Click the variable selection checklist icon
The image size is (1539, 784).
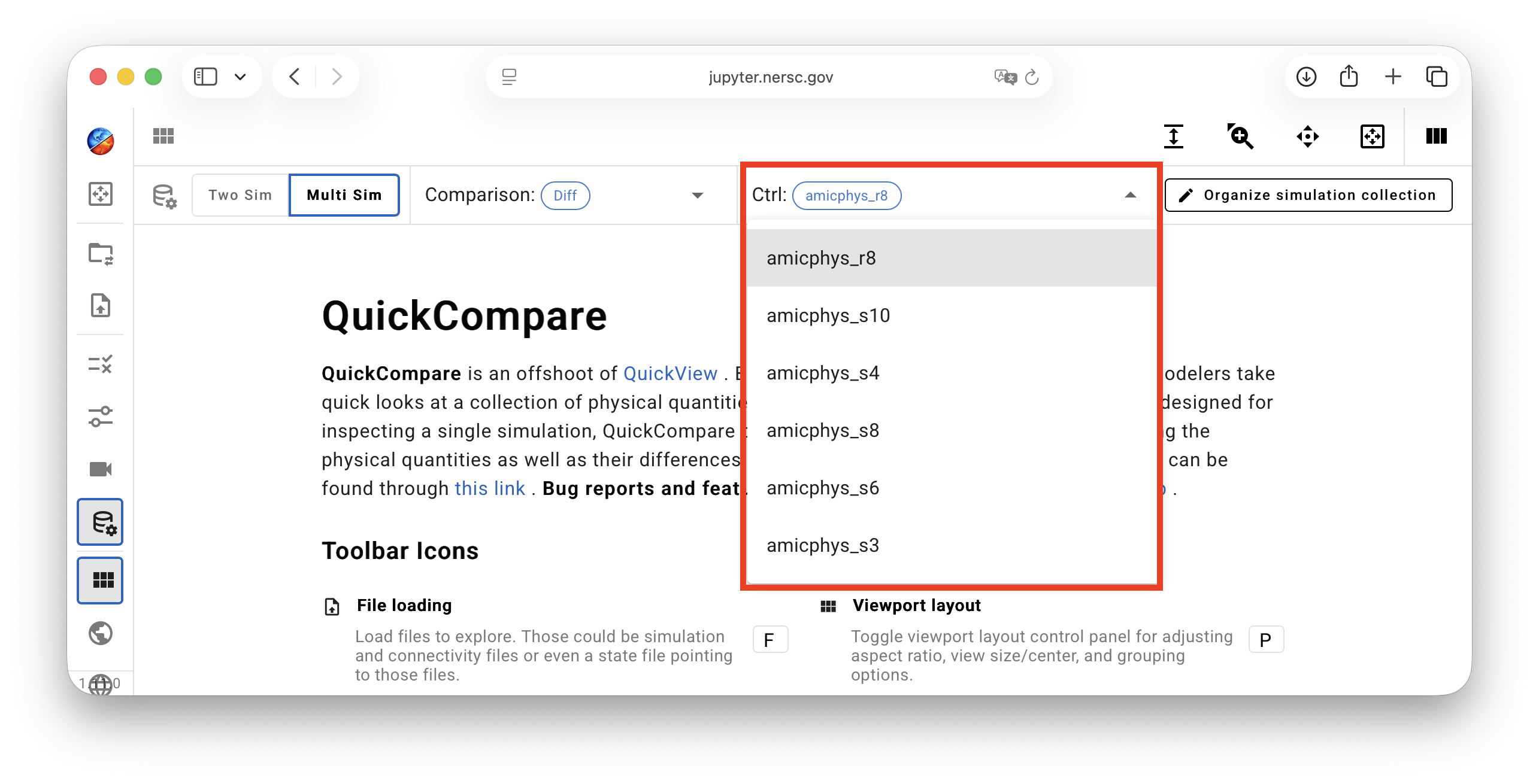[x=100, y=364]
